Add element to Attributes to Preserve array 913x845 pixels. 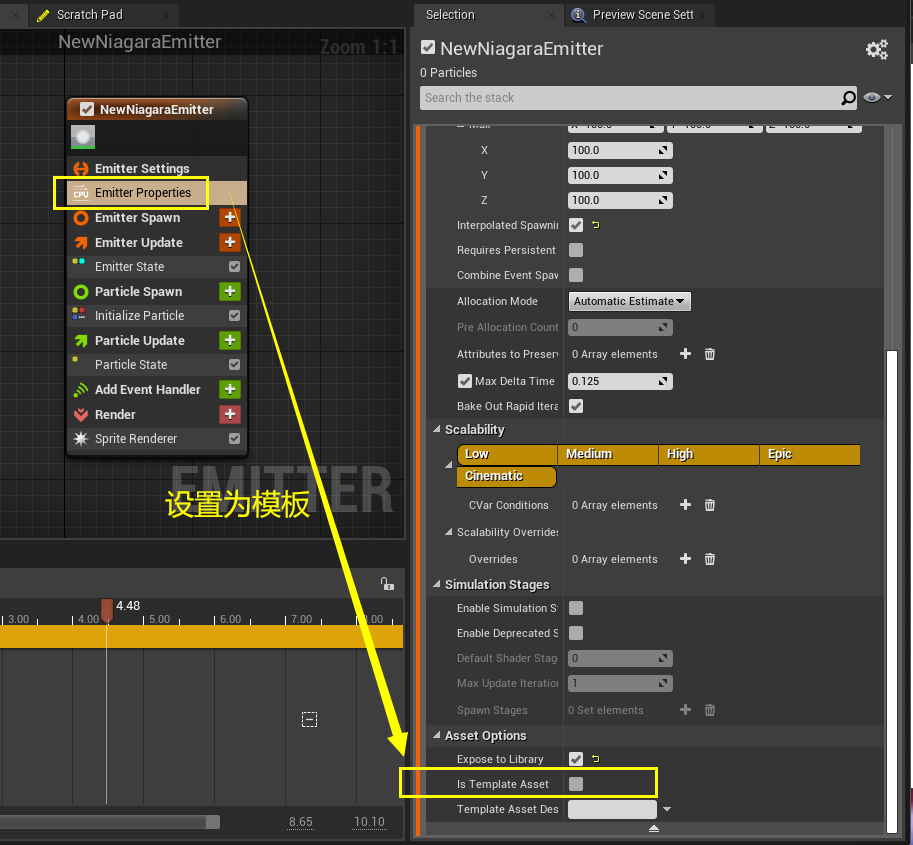point(685,353)
